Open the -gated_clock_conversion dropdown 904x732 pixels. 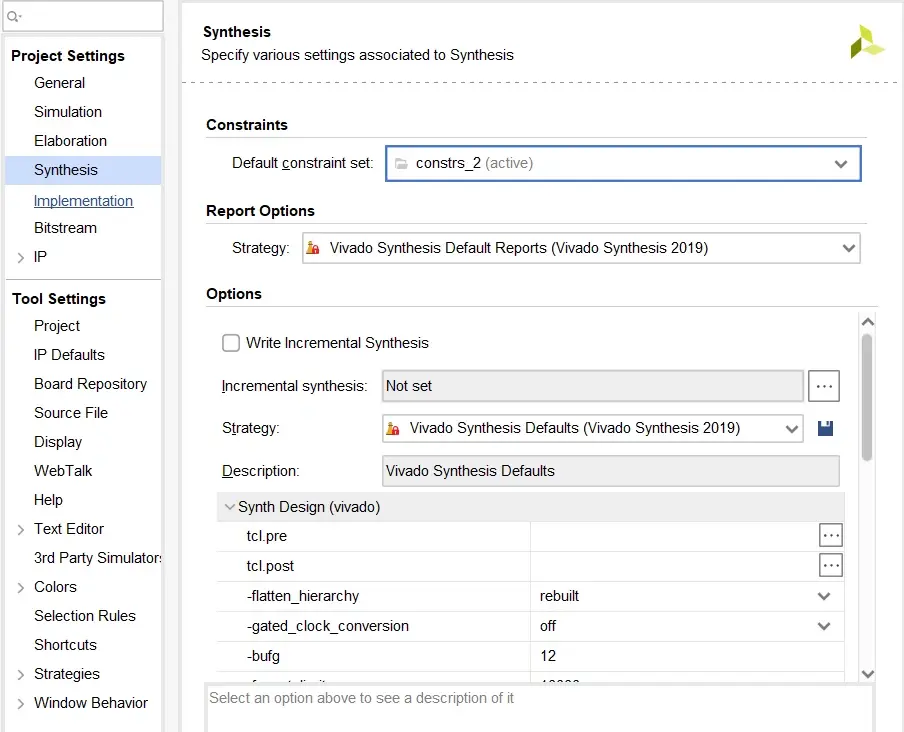tap(824, 626)
